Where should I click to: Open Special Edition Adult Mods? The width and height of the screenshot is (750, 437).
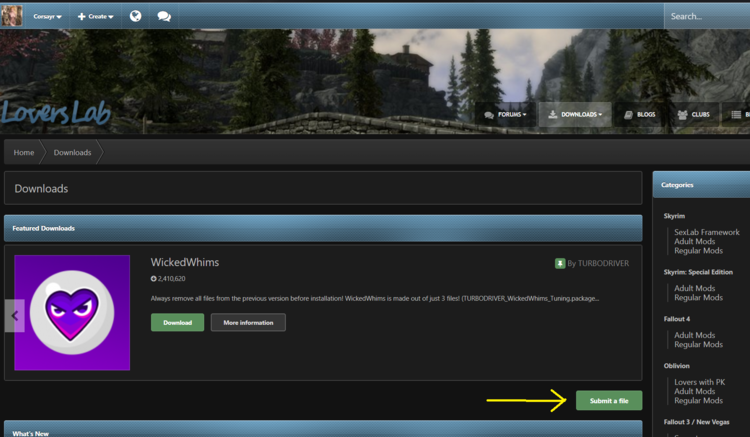[x=695, y=288]
